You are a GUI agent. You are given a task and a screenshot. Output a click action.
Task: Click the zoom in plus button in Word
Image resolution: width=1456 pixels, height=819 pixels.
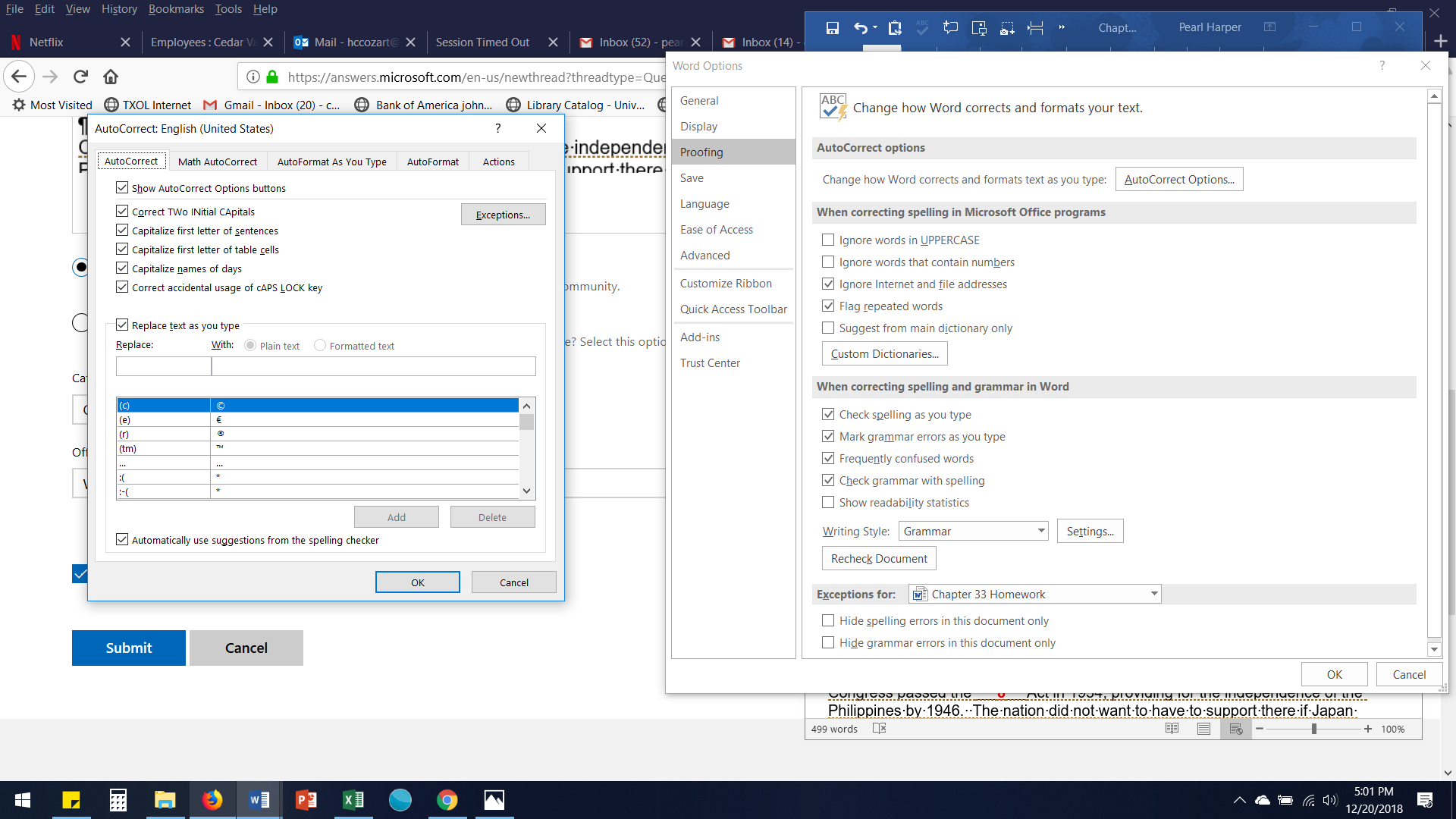tap(1367, 729)
